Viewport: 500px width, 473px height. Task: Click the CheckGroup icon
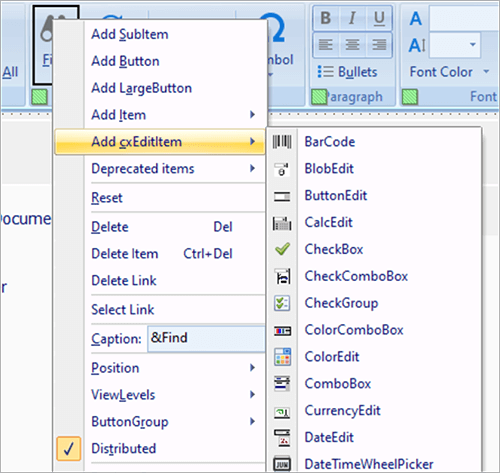tap(282, 303)
